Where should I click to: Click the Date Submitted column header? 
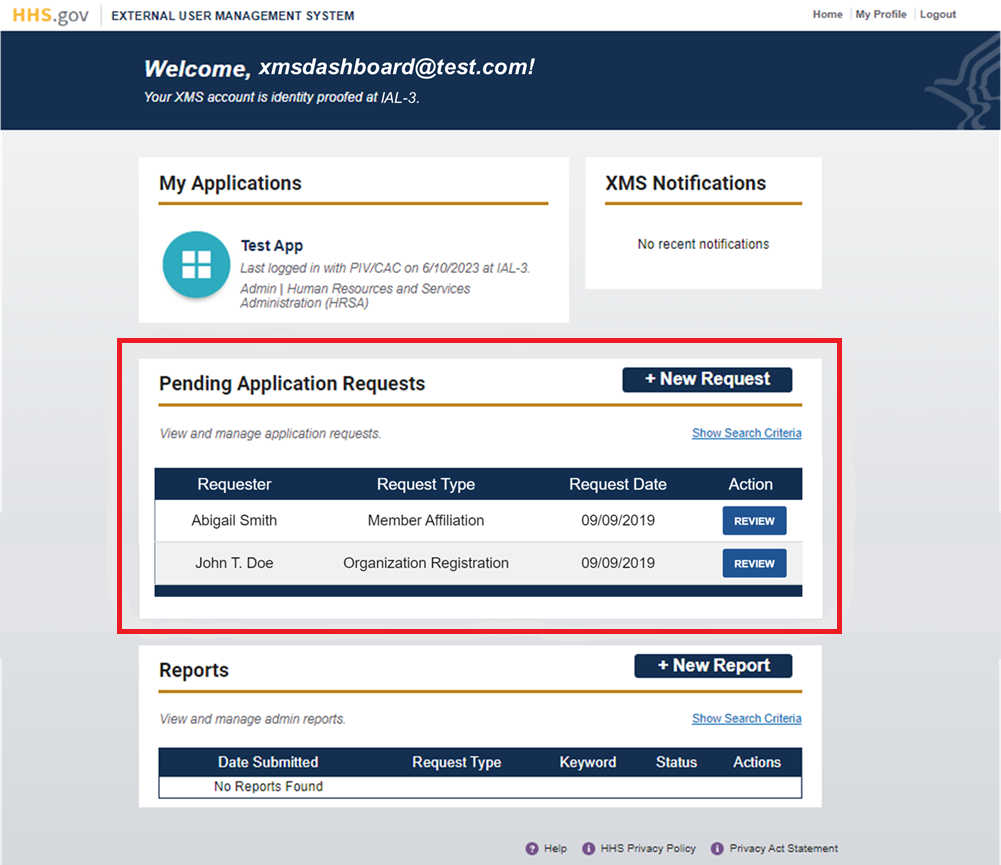point(268,762)
